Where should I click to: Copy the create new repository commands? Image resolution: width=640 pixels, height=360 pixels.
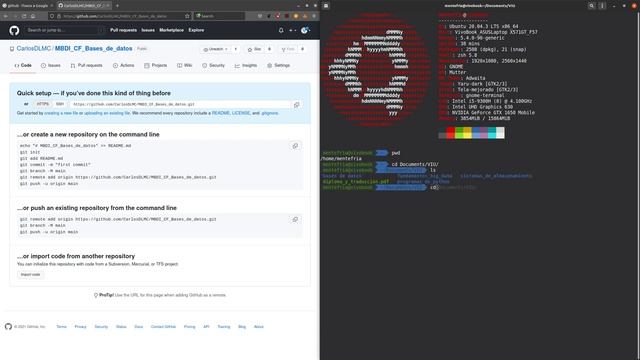[295, 146]
